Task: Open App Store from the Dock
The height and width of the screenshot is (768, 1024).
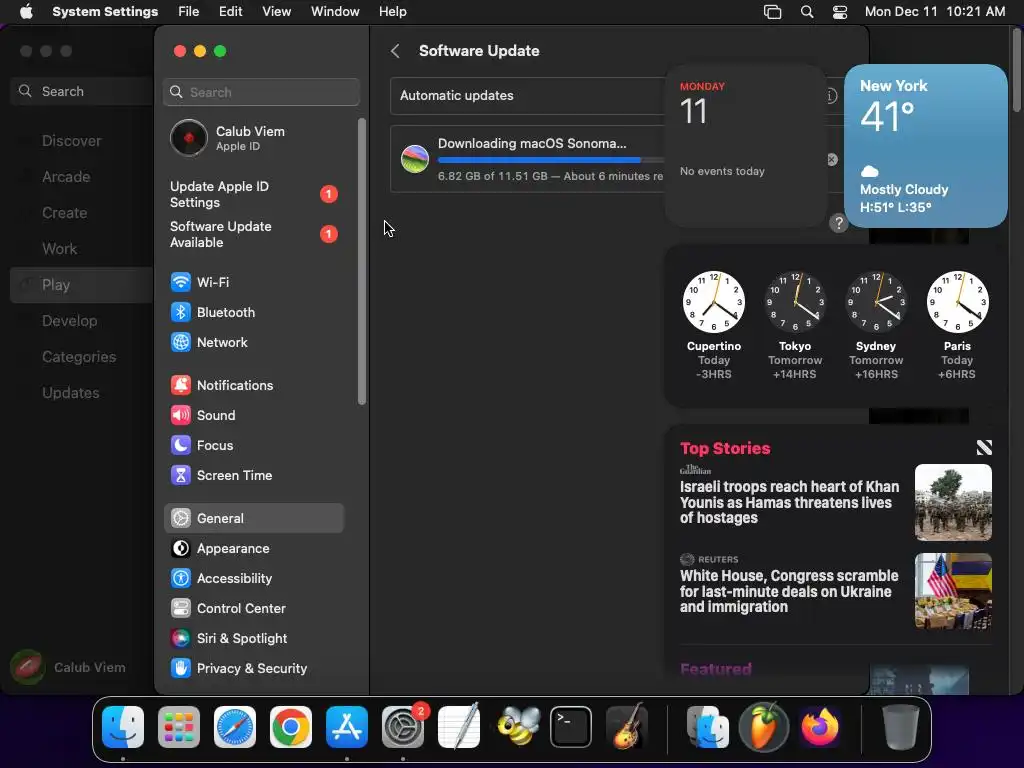Action: coord(347,727)
